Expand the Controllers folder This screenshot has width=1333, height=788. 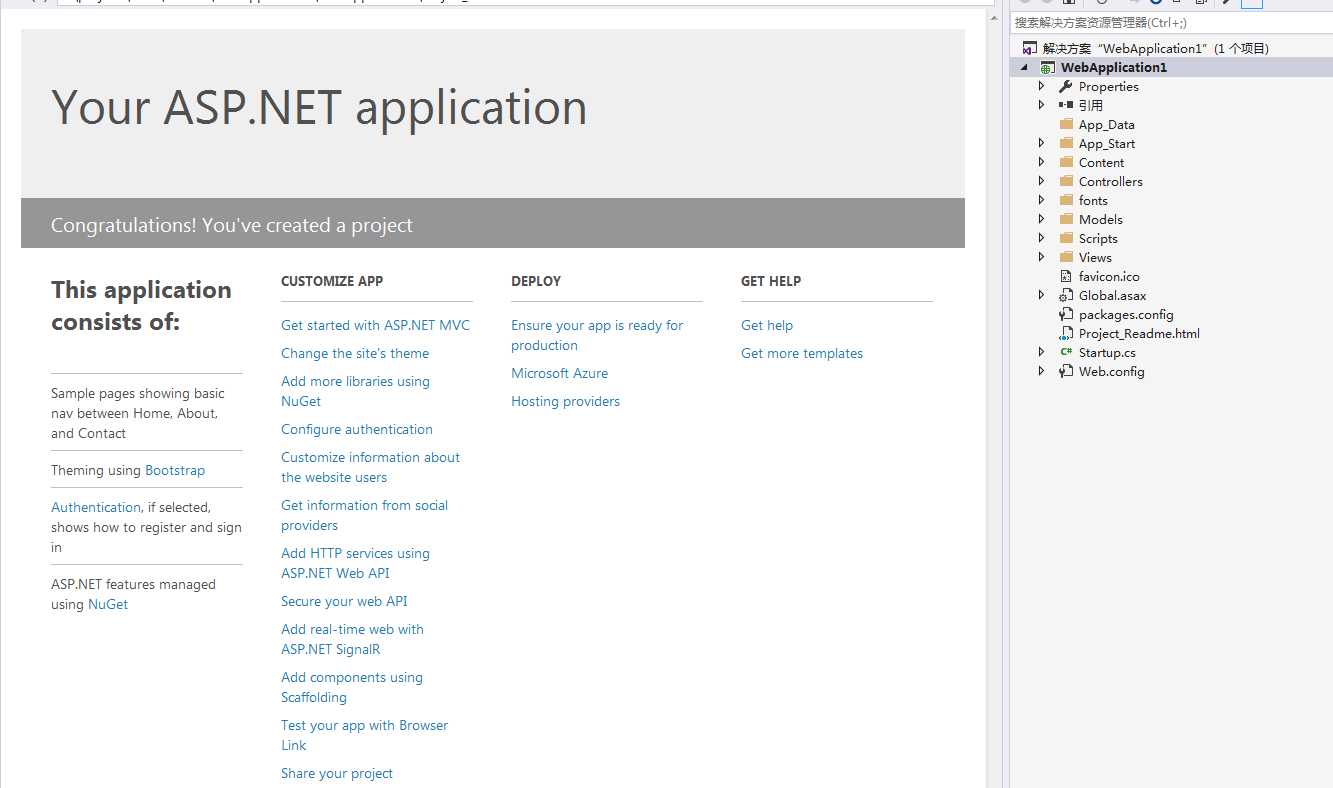(x=1042, y=182)
